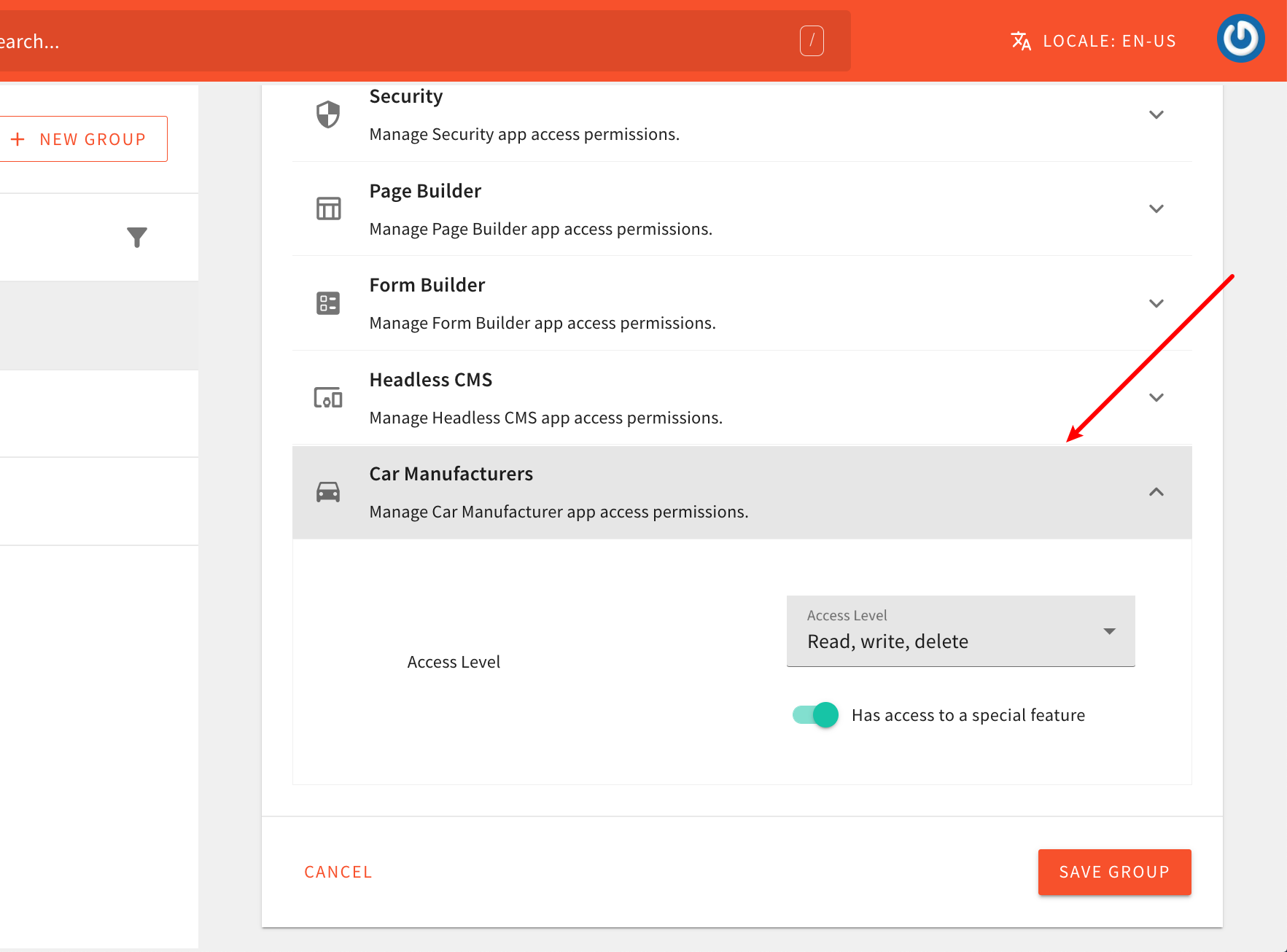This screenshot has height=952, width=1287.
Task: Open the filter in the left sidebar
Action: click(136, 237)
